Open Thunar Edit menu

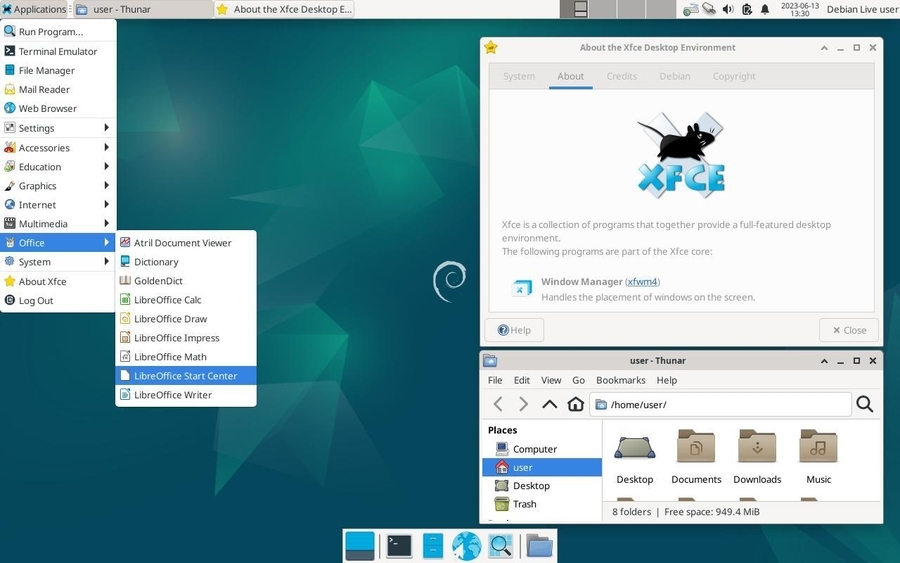pos(522,380)
